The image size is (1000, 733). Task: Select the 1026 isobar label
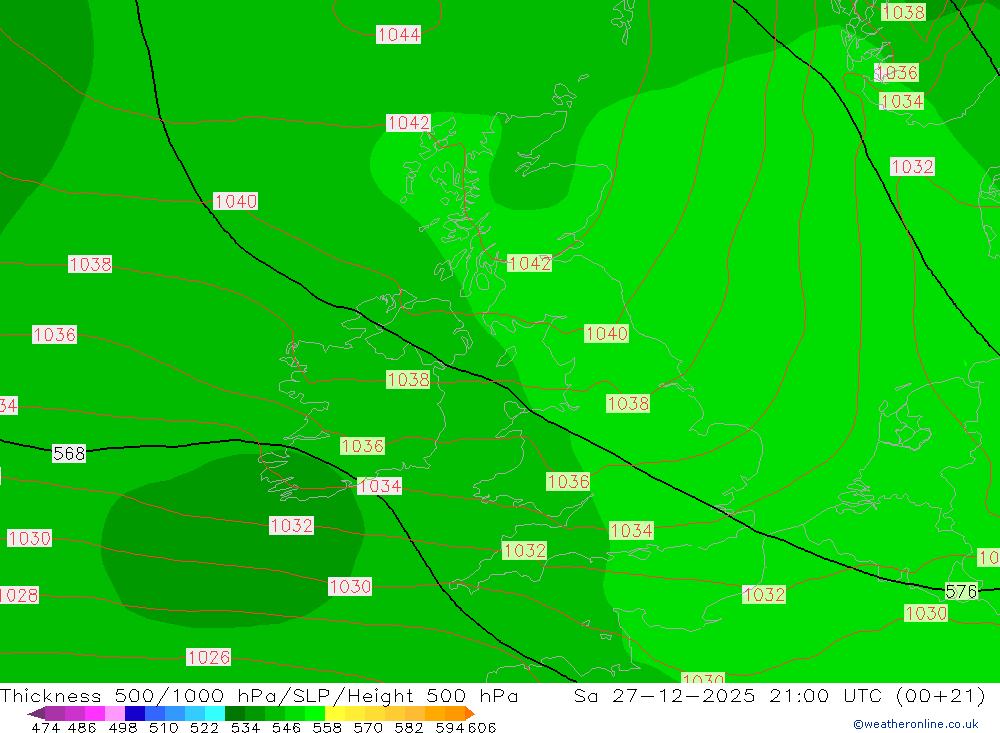tap(209, 657)
